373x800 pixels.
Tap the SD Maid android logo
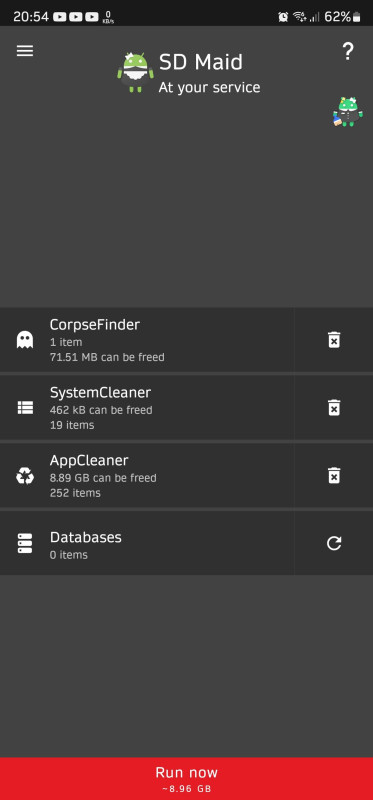pyautogui.click(x=135, y=71)
